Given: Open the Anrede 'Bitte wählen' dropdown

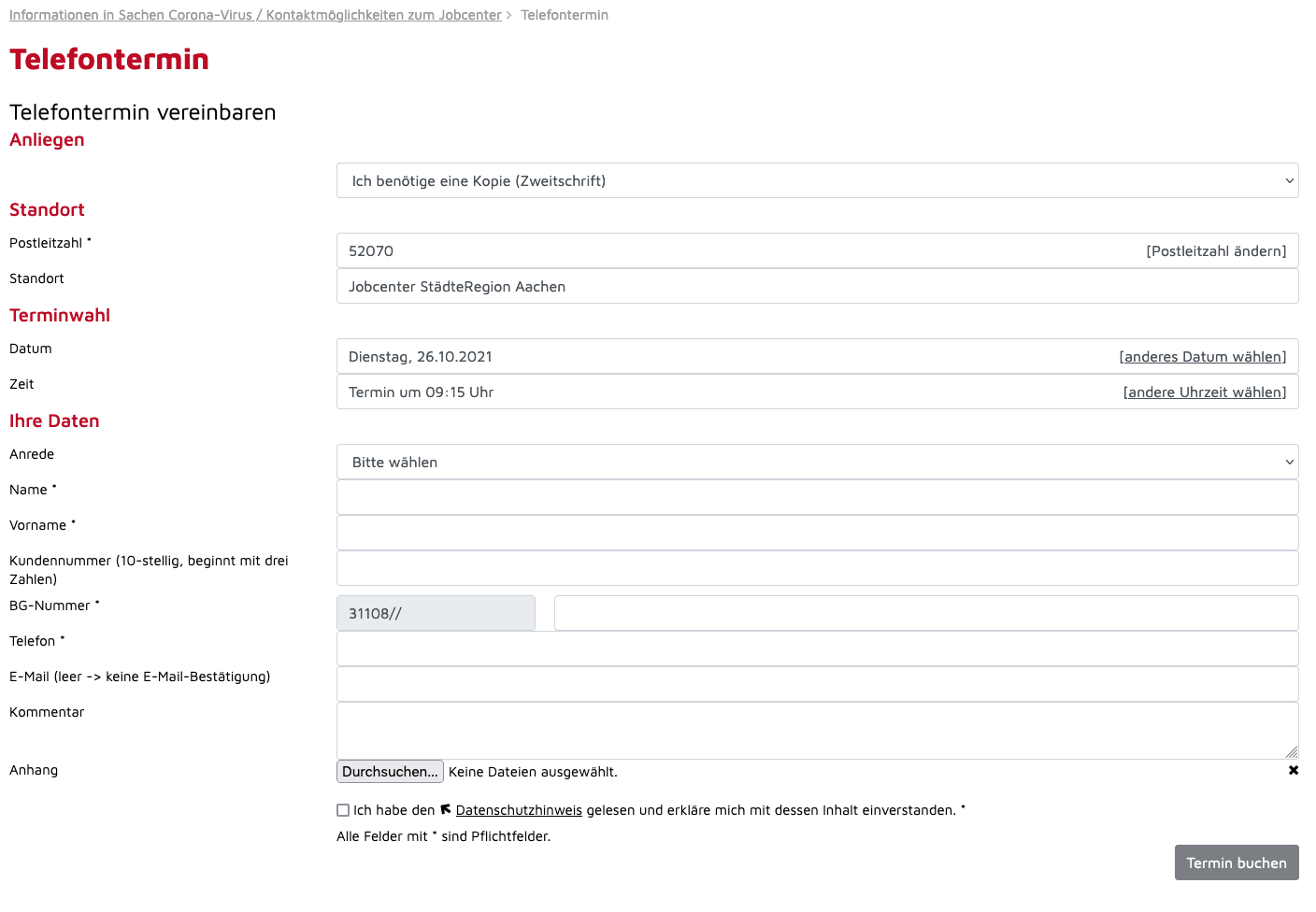Looking at the screenshot, I should click(817, 462).
